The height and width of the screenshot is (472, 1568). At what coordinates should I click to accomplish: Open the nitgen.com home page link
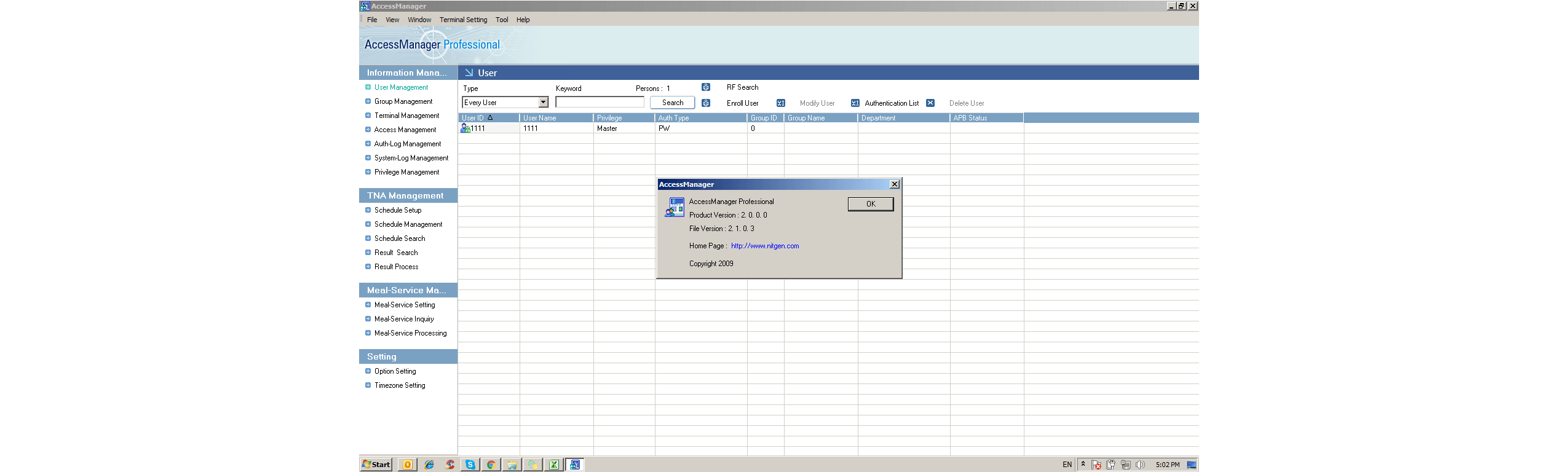point(765,246)
